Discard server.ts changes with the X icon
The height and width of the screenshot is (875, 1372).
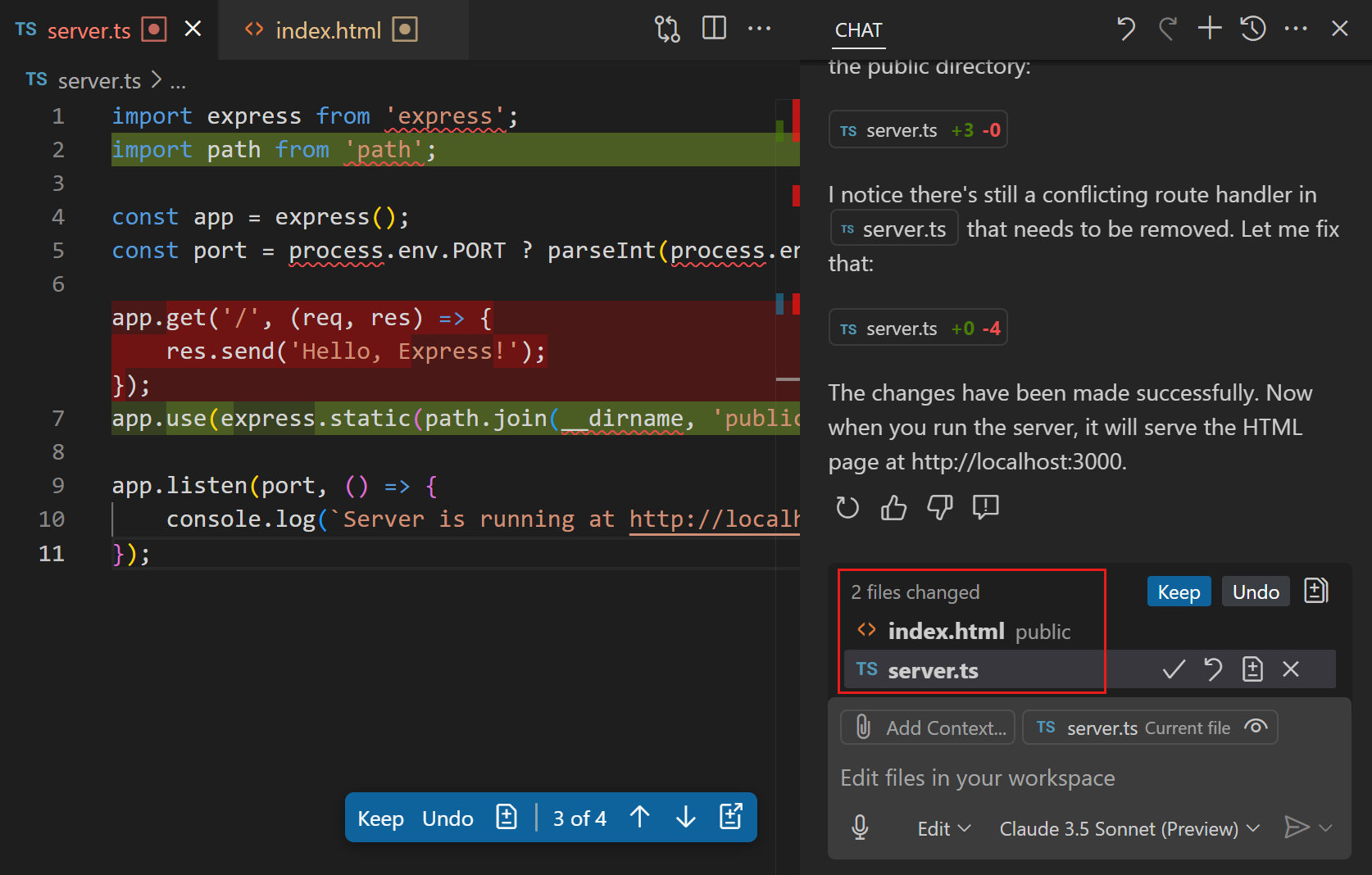[1291, 669]
